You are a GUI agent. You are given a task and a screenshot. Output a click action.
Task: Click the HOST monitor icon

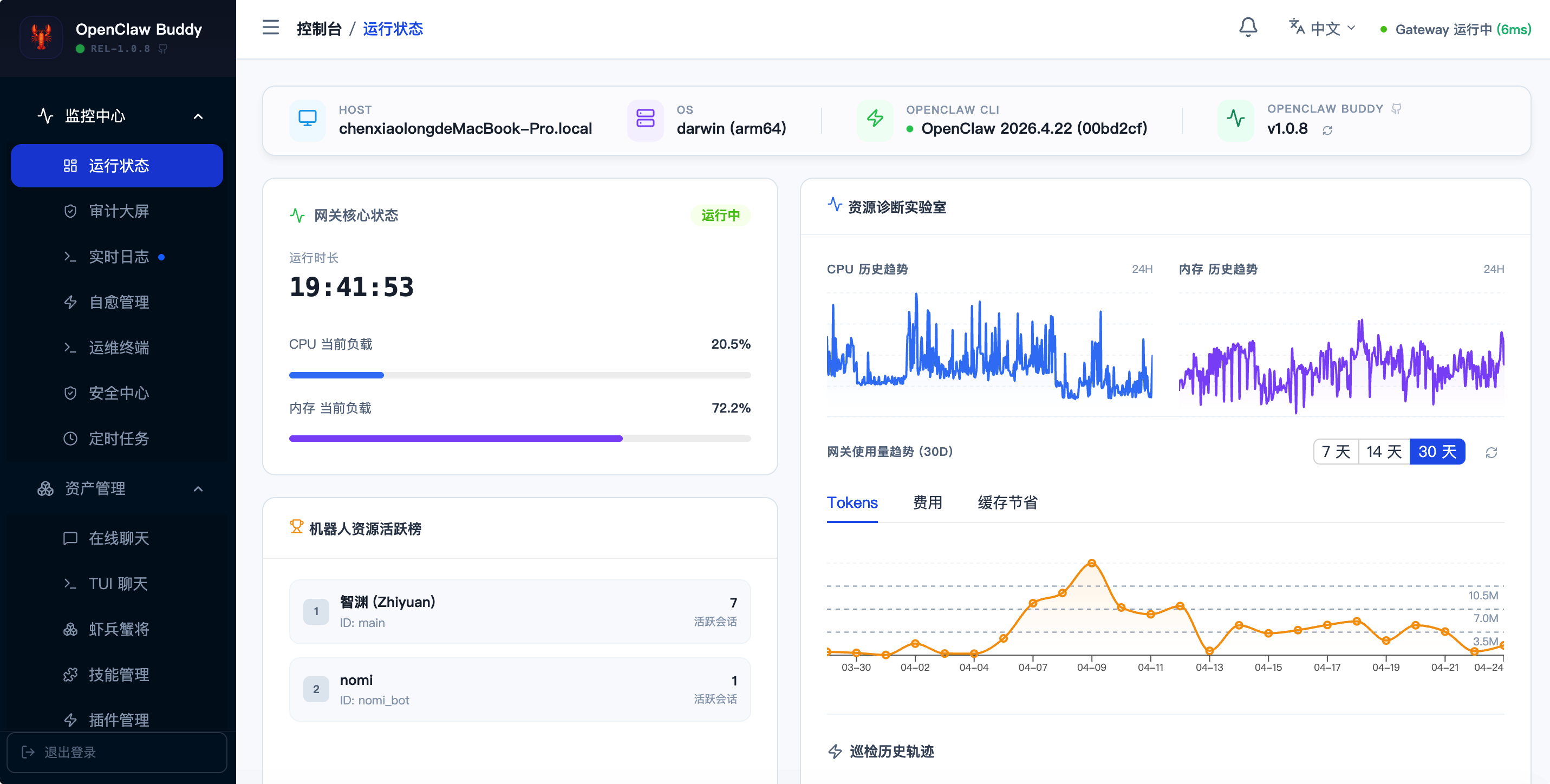308,119
